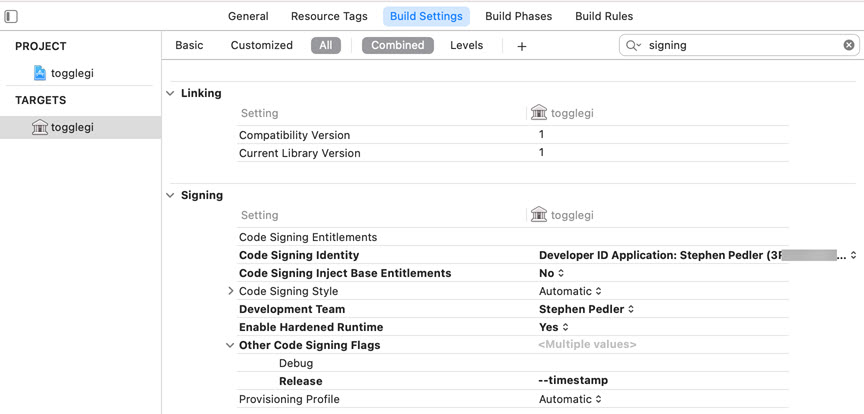Open the Build Phases tab
The height and width of the screenshot is (414, 864).
(518, 16)
